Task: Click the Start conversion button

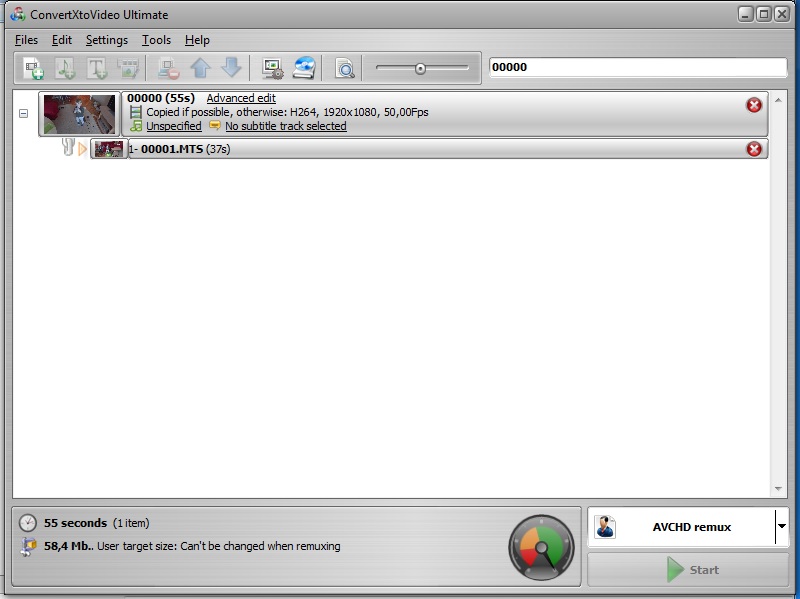Action: click(688, 570)
